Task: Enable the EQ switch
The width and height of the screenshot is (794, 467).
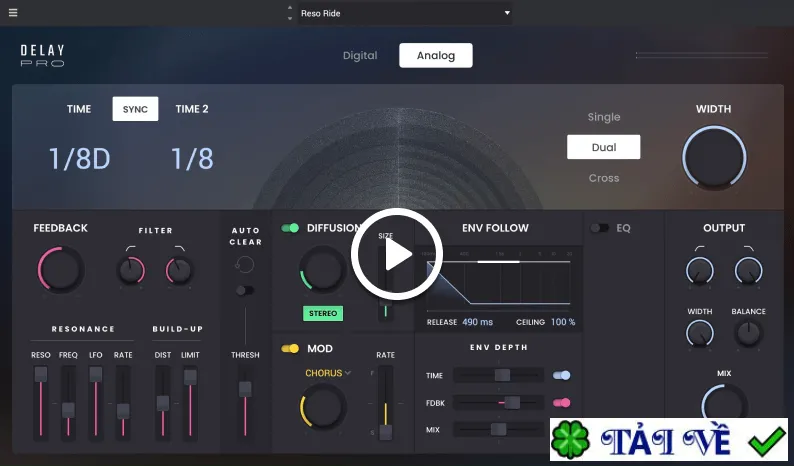Action: tap(600, 228)
